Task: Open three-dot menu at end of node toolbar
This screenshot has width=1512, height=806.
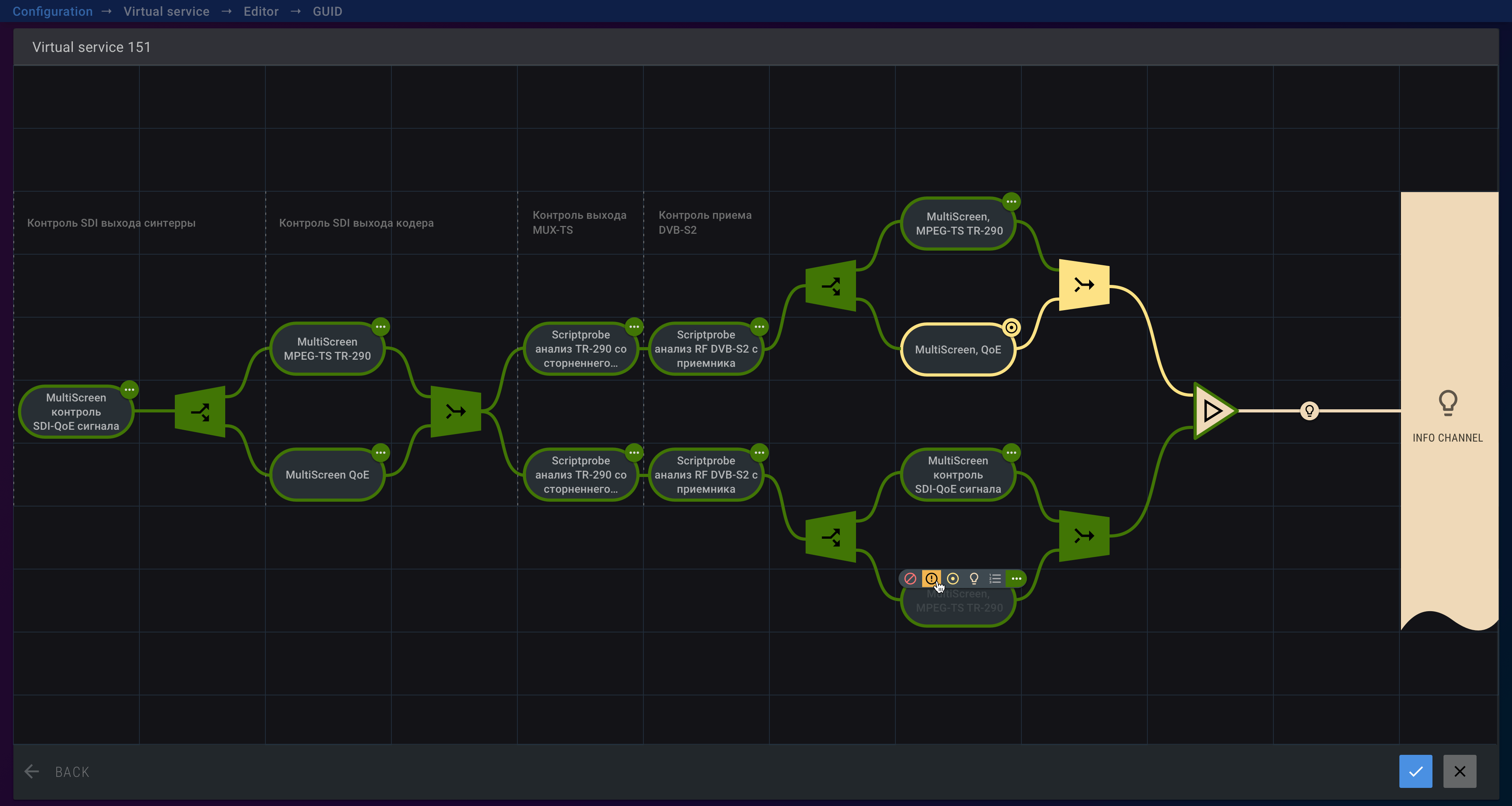Action: pyautogui.click(x=1016, y=579)
